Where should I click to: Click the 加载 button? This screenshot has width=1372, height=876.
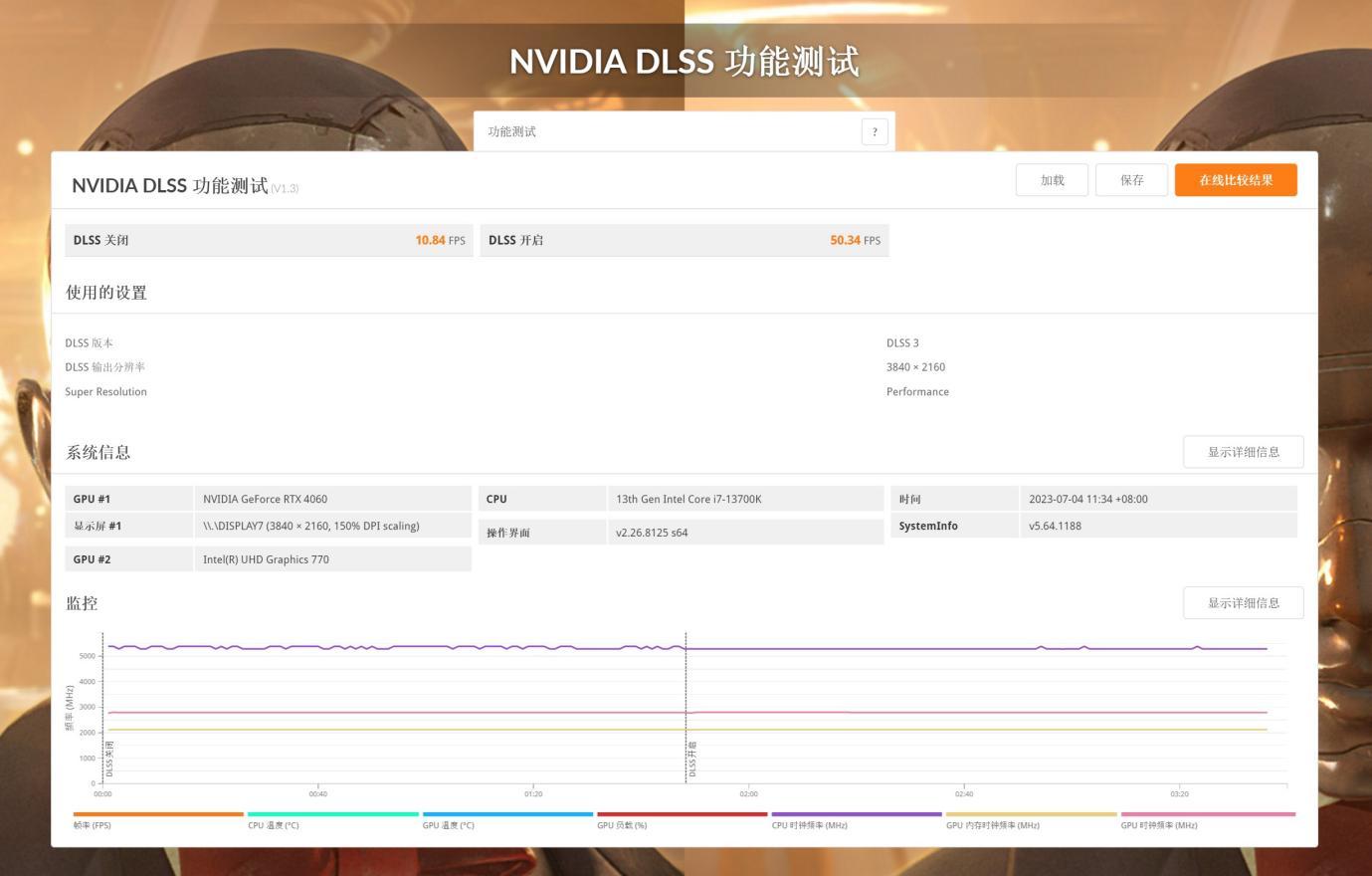coord(1052,180)
